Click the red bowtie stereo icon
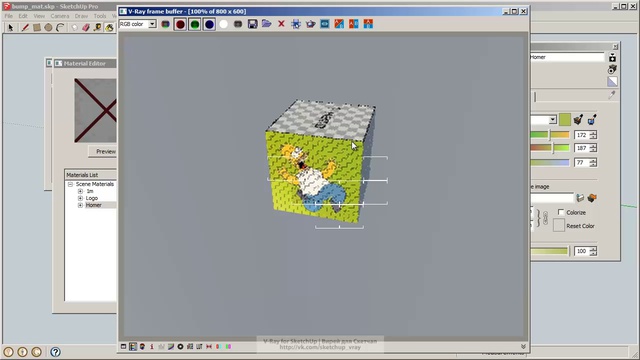 [209, 347]
